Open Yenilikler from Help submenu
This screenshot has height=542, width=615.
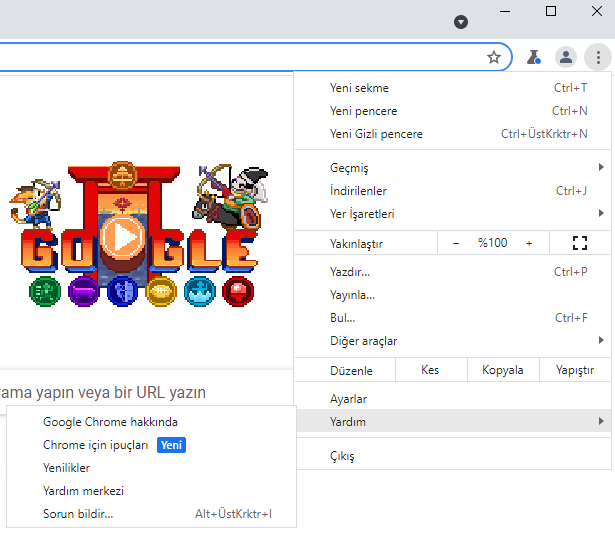click(151, 468)
